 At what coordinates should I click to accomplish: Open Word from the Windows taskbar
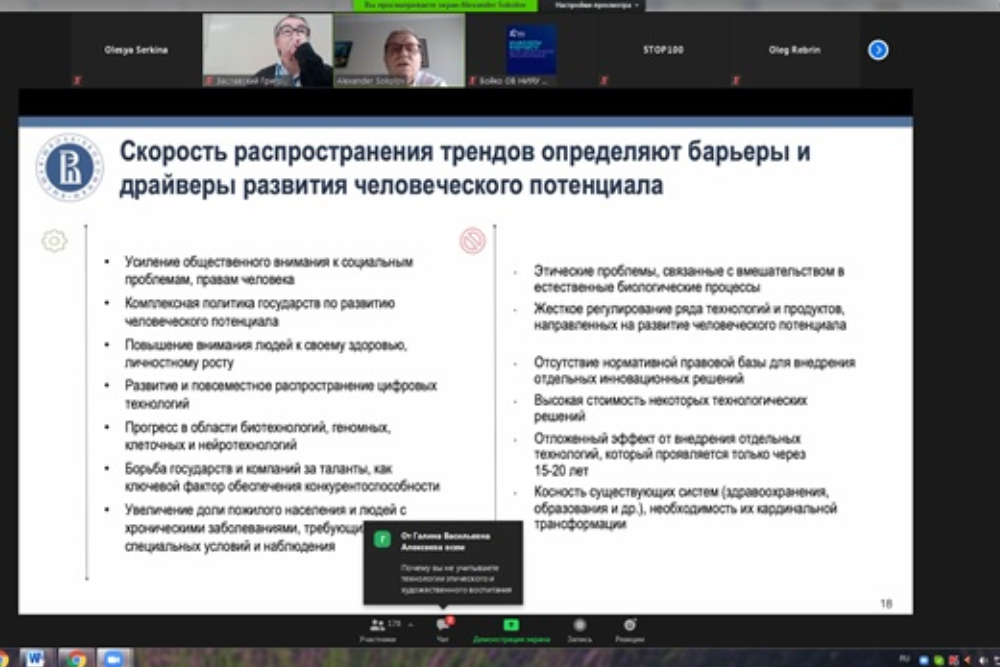(x=33, y=658)
